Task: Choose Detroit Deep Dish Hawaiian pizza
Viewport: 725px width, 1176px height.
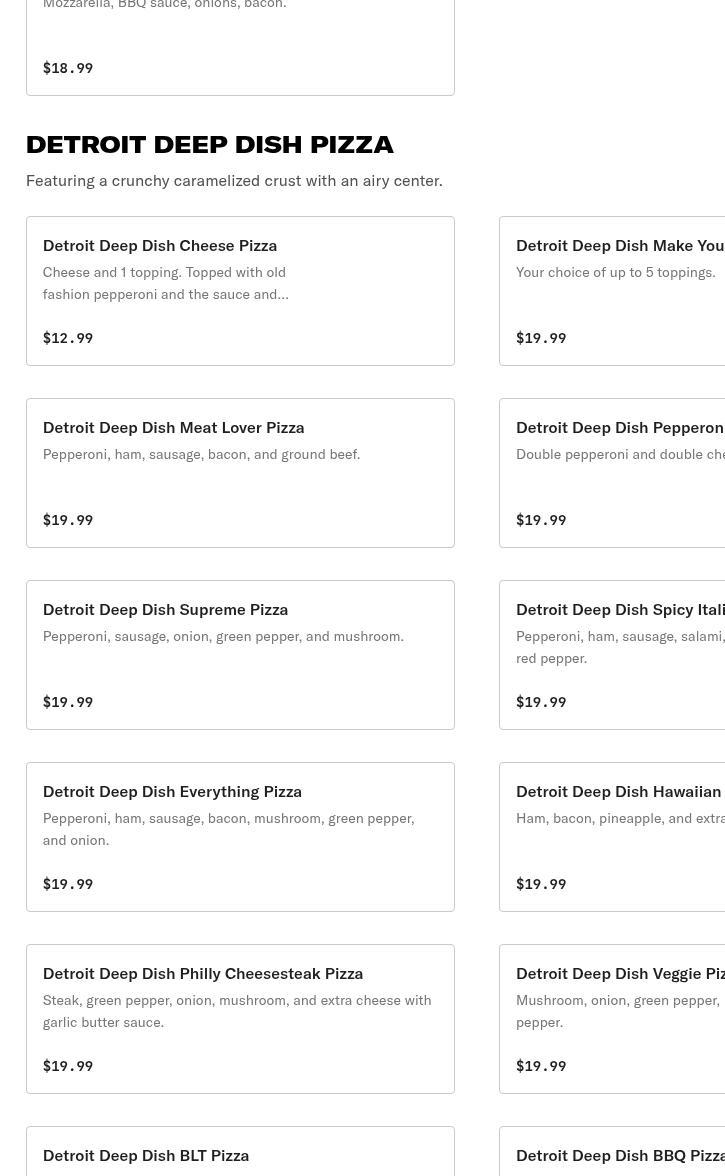Action: coord(612,836)
